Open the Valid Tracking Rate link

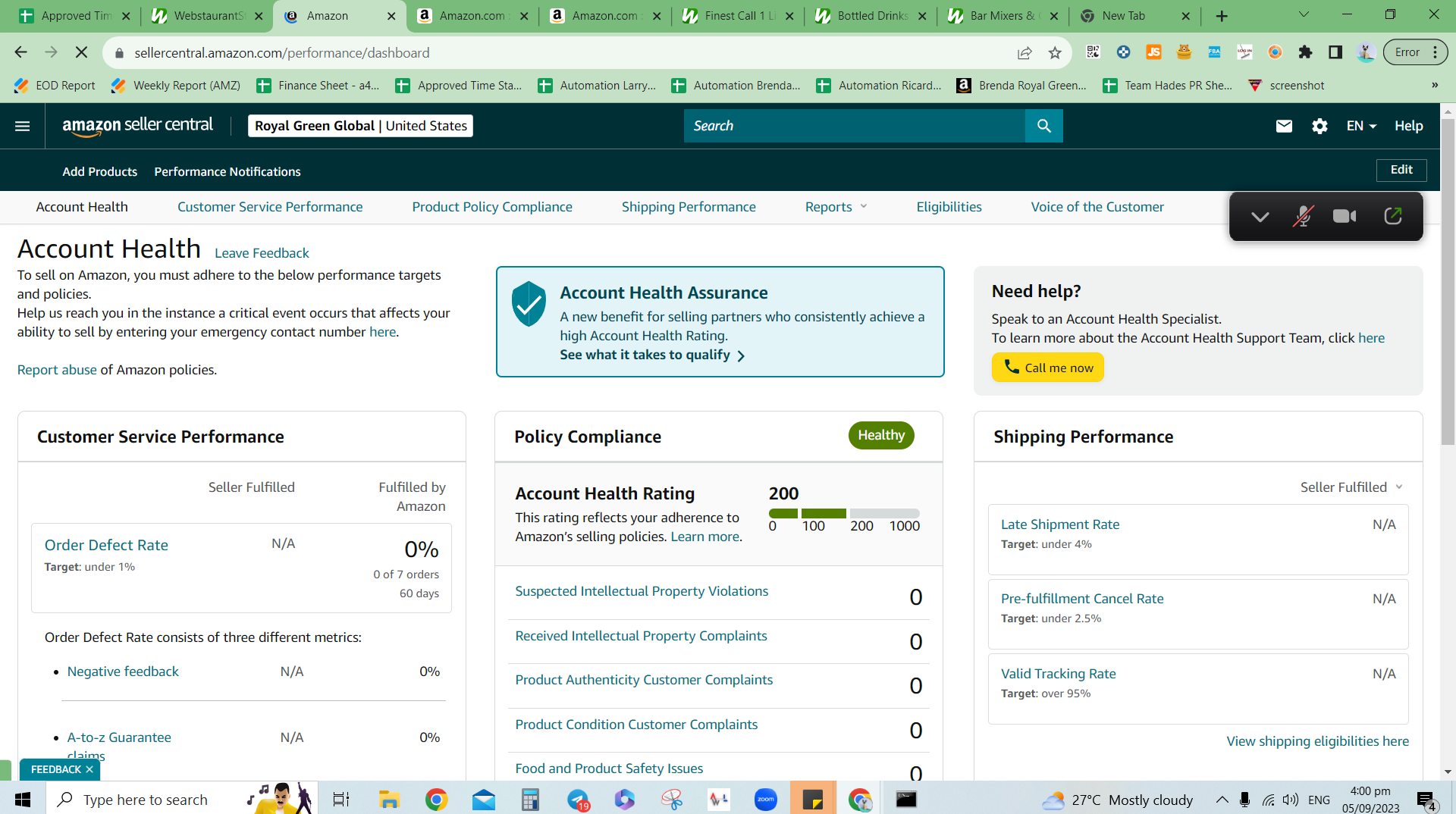[1058, 674]
